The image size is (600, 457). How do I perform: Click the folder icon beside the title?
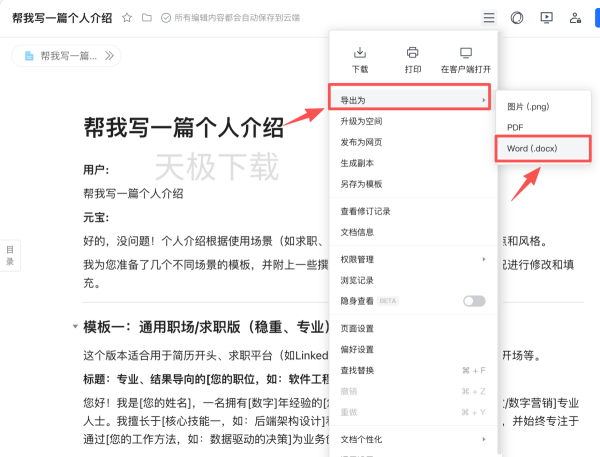(147, 18)
